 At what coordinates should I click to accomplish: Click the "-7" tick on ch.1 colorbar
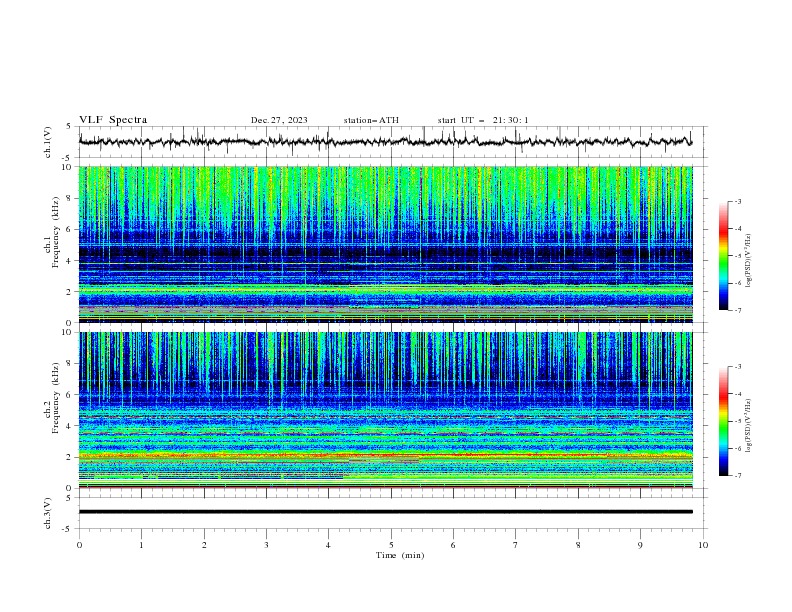(737, 311)
